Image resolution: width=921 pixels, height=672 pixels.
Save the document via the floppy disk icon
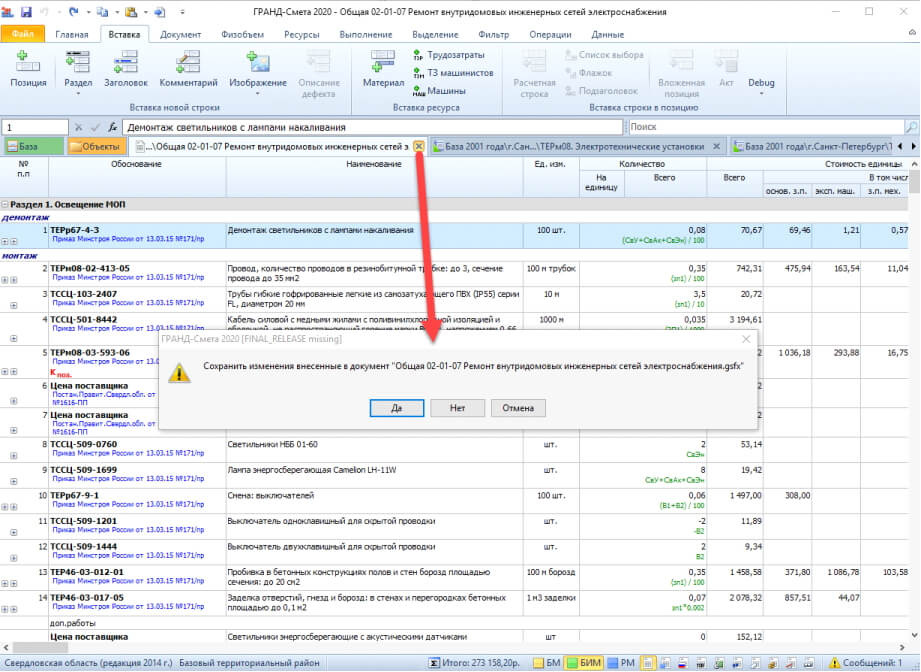coord(26,12)
